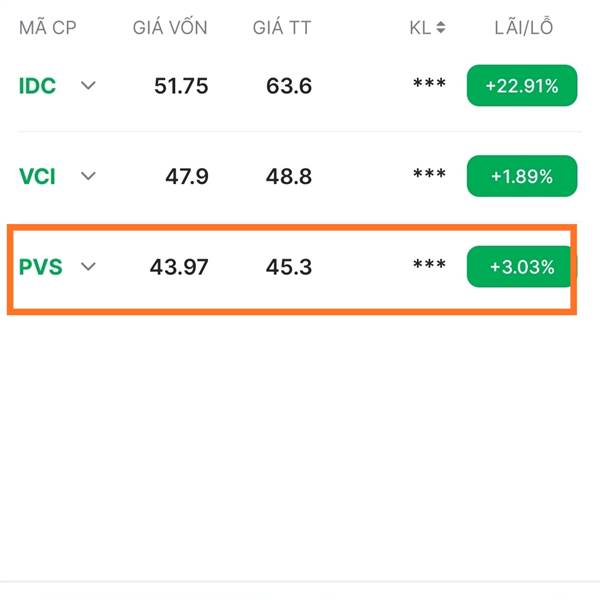Screen dimensions: 600x600
Task: Open the PVS stock ticker
Action: tap(41, 267)
